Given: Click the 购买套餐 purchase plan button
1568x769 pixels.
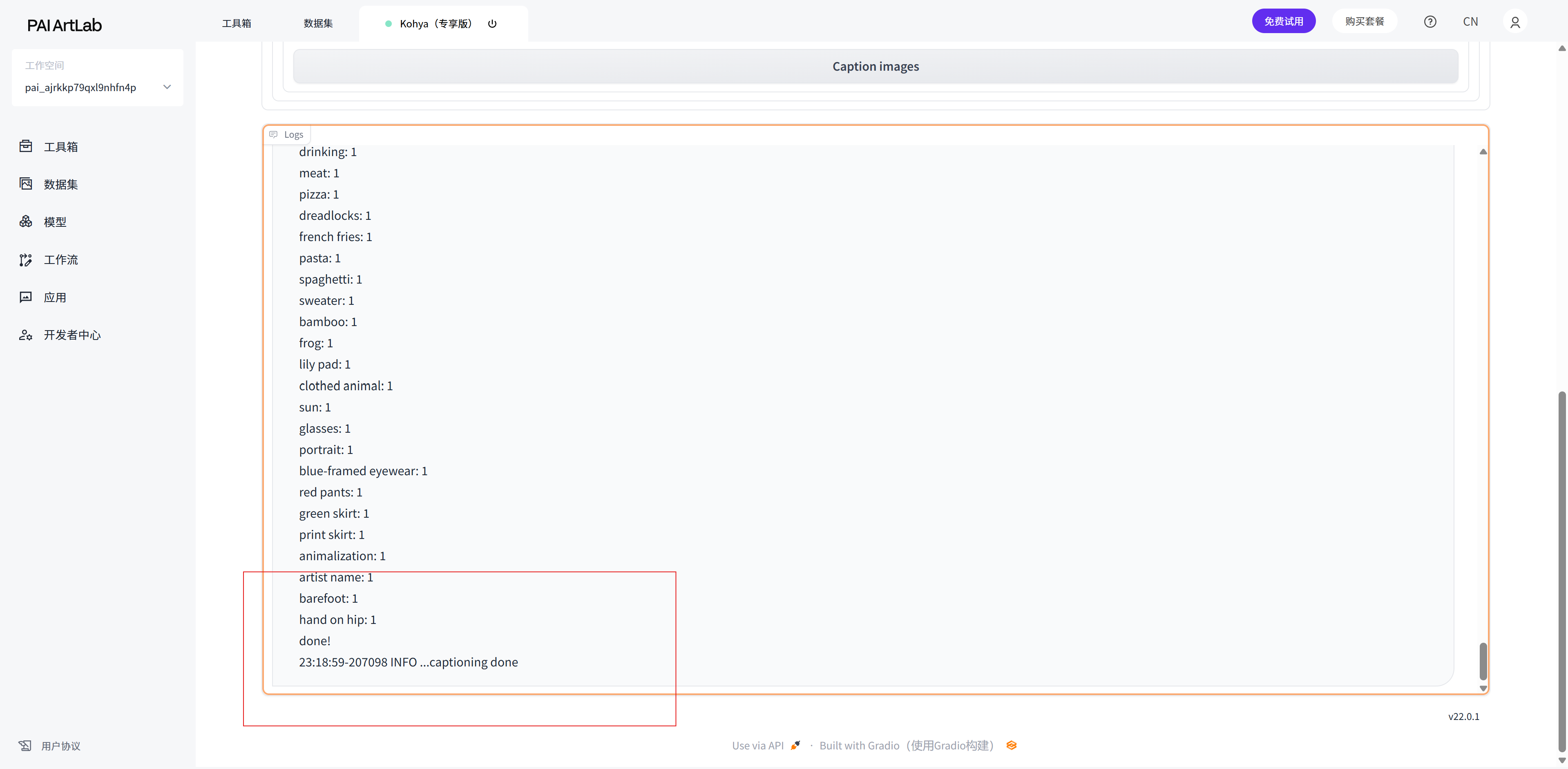Looking at the screenshot, I should 1364,21.
